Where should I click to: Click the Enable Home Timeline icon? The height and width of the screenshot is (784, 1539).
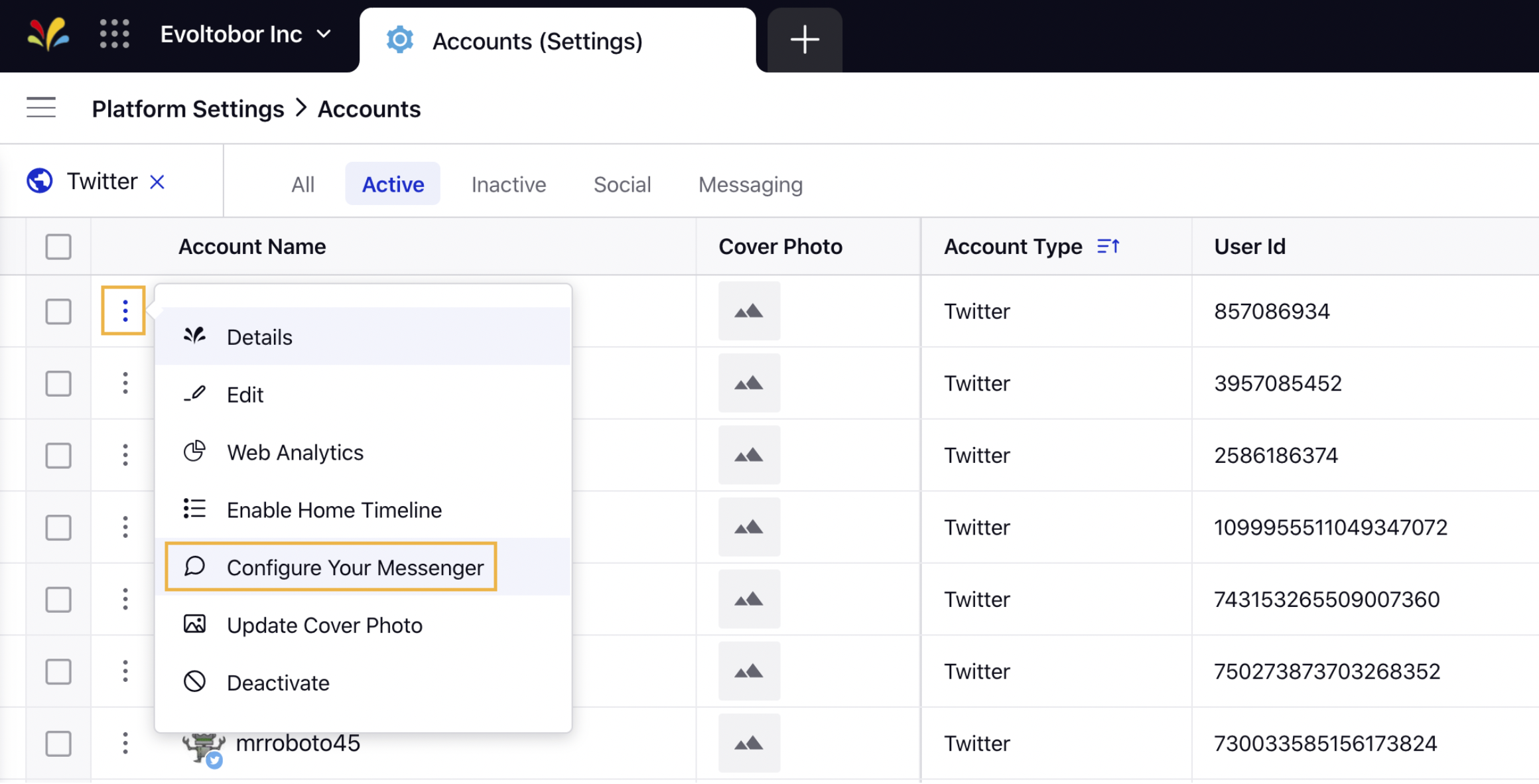pos(194,509)
